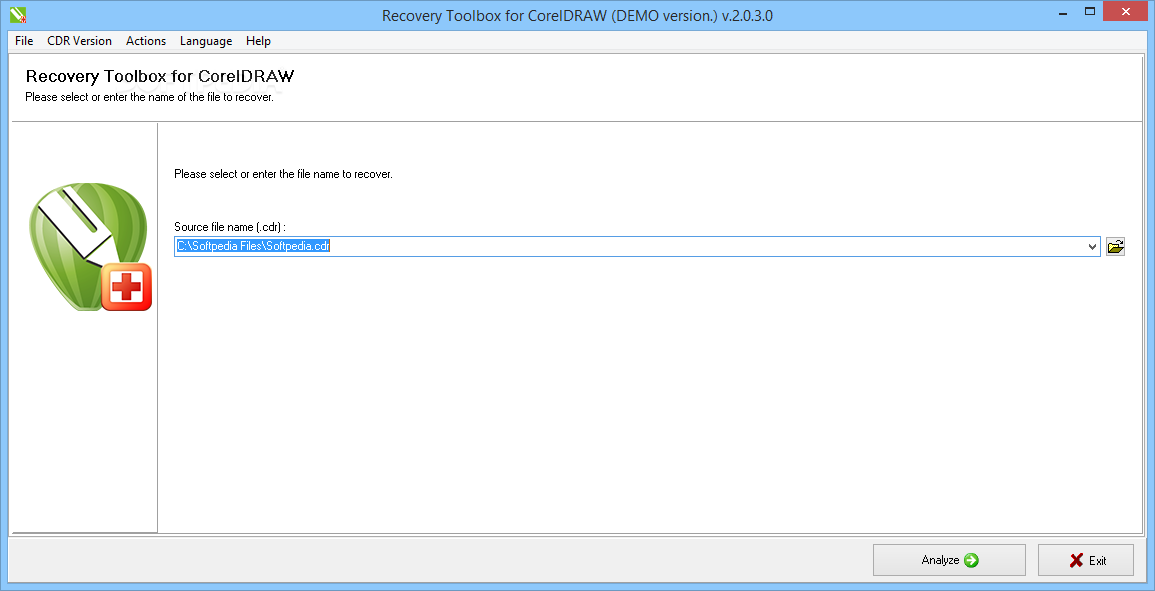Image resolution: width=1155 pixels, height=591 pixels.
Task: Click 'Please select or enter the file name to recover.' text
Action: 283,175
